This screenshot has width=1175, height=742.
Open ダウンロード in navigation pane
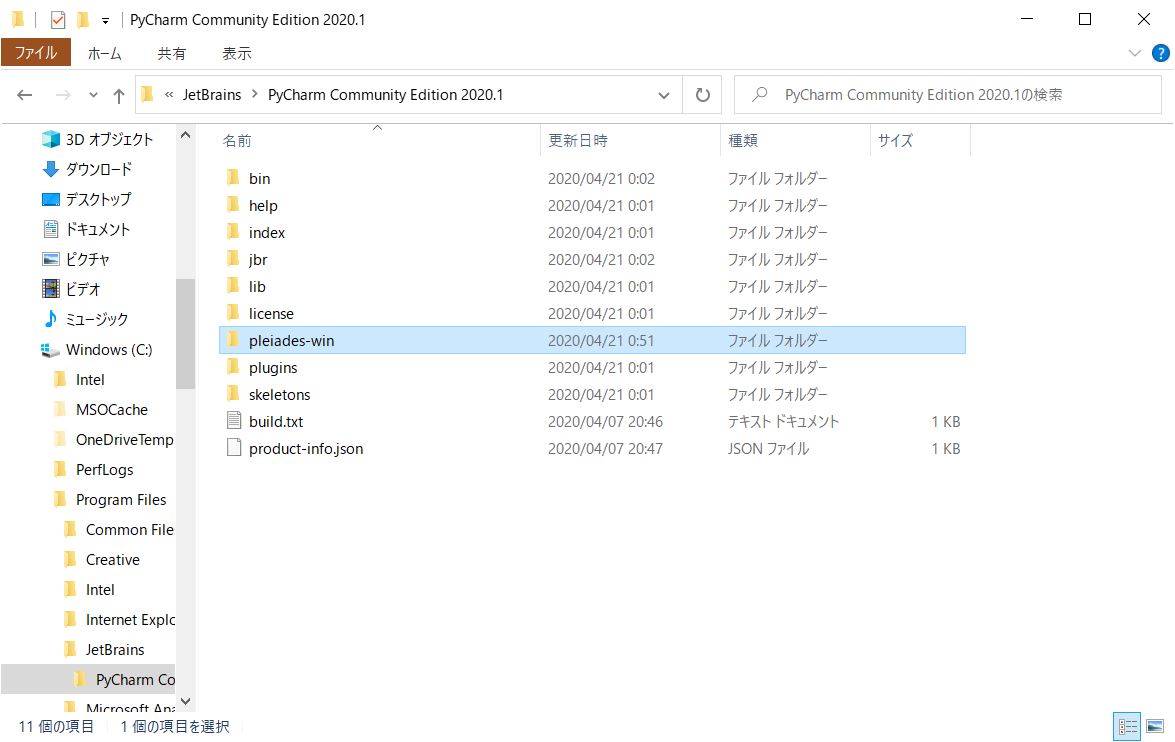pyautogui.click(x=98, y=169)
